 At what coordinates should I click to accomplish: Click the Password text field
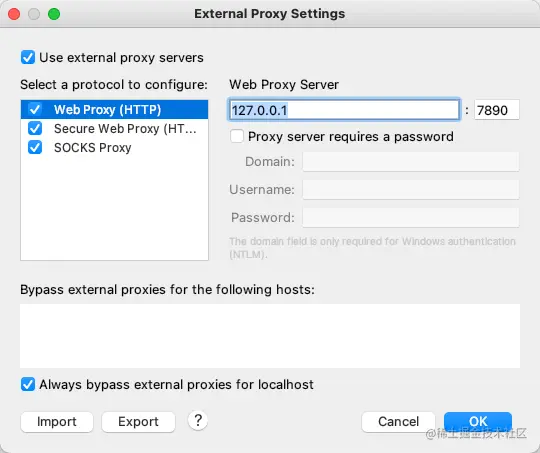click(411, 217)
